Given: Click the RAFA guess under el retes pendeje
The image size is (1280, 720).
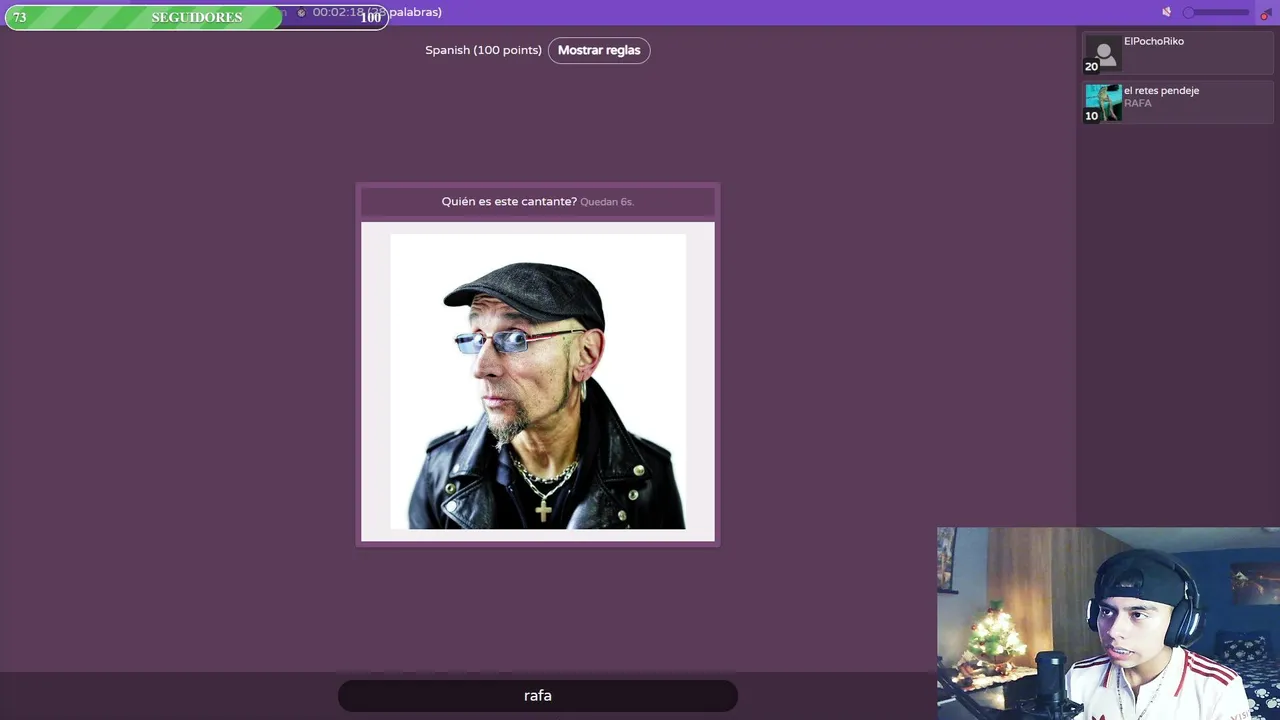Looking at the screenshot, I should [1138, 103].
